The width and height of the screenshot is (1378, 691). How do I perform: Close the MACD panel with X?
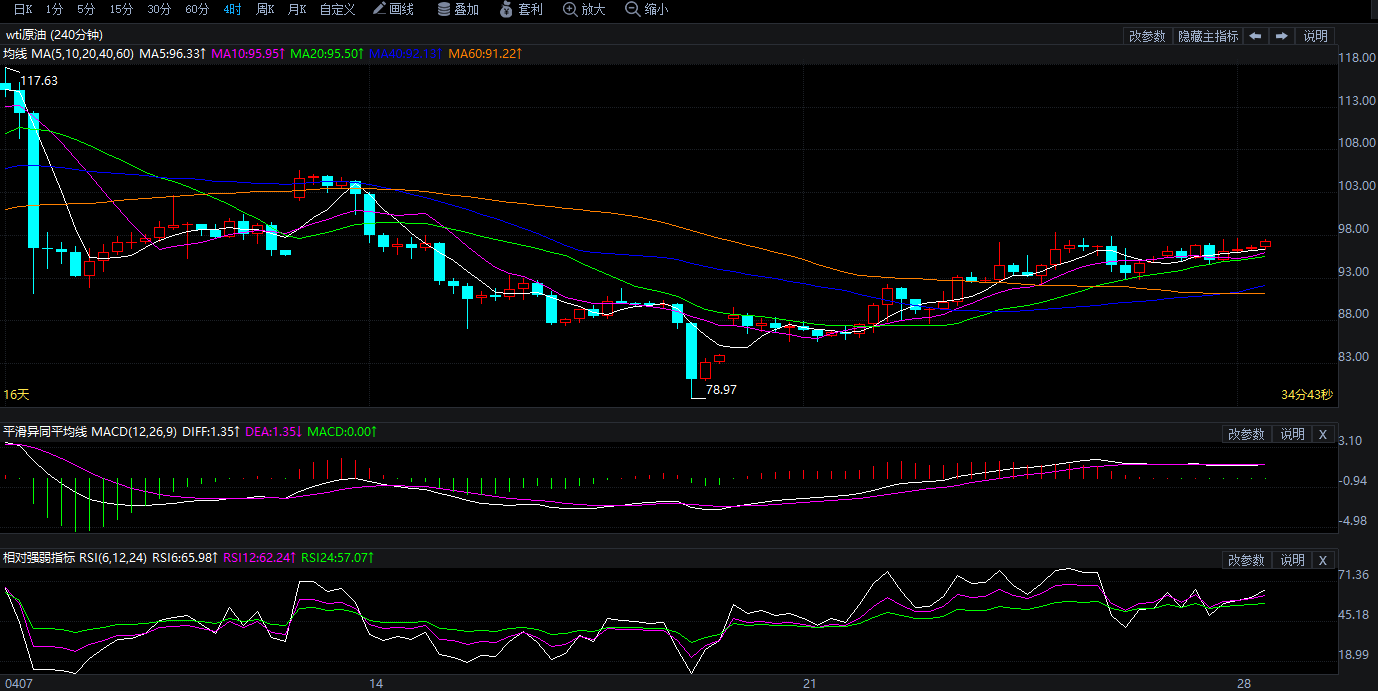click(x=1323, y=434)
